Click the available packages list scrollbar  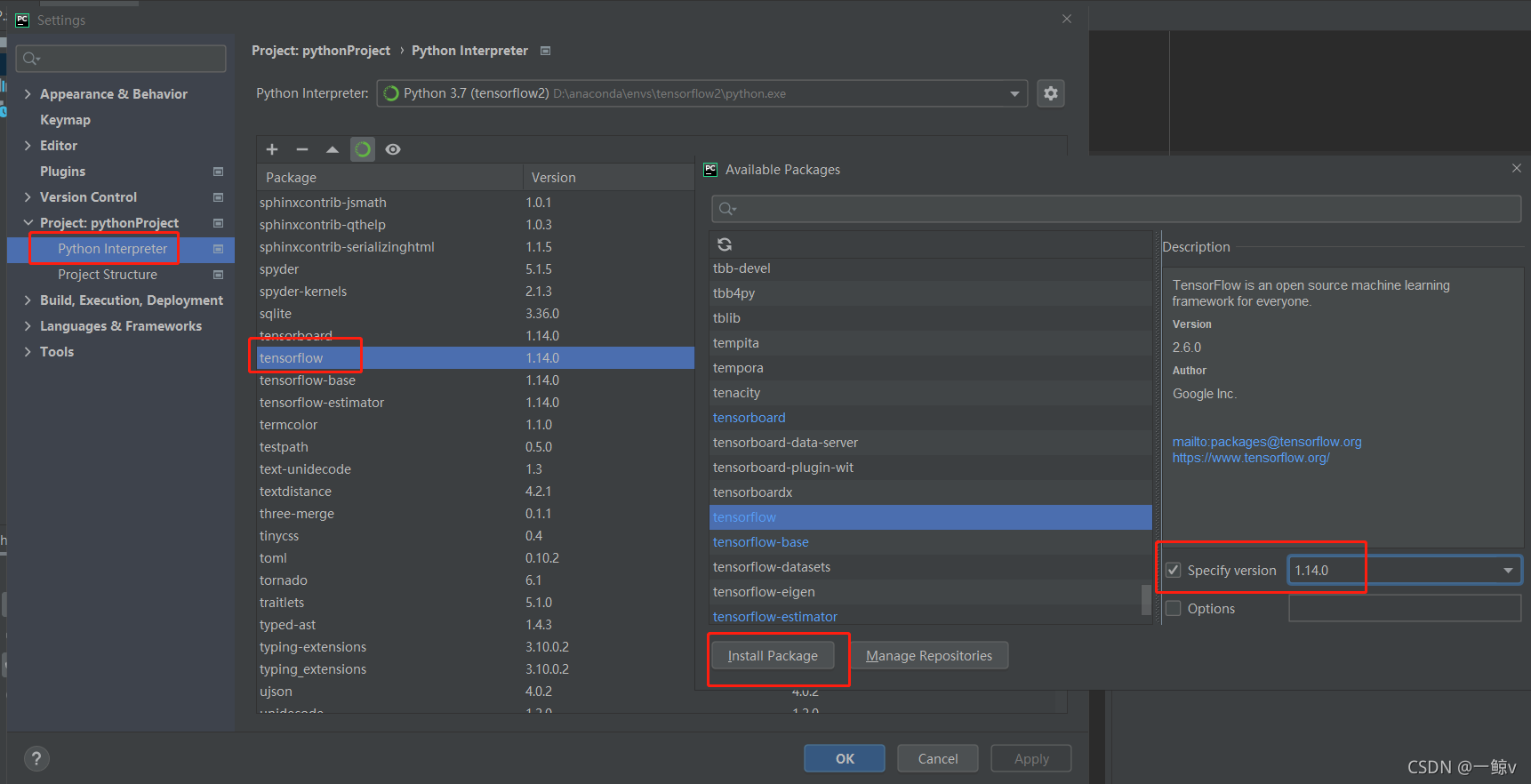(x=1147, y=599)
